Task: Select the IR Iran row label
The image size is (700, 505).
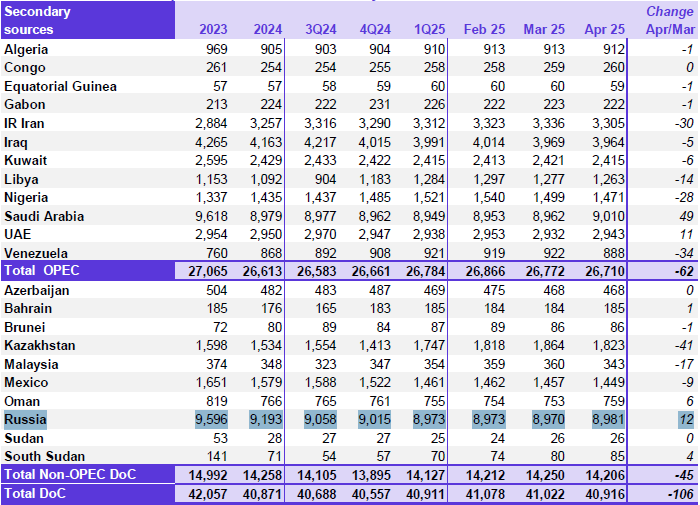Action: 25,123
